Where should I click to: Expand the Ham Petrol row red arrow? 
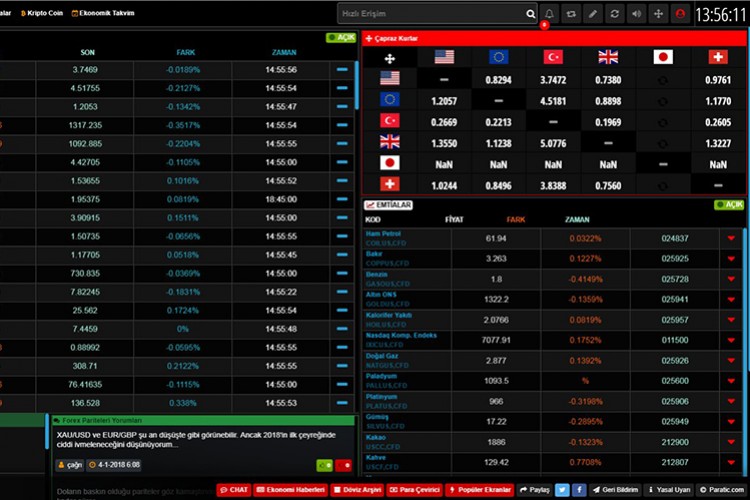731,238
